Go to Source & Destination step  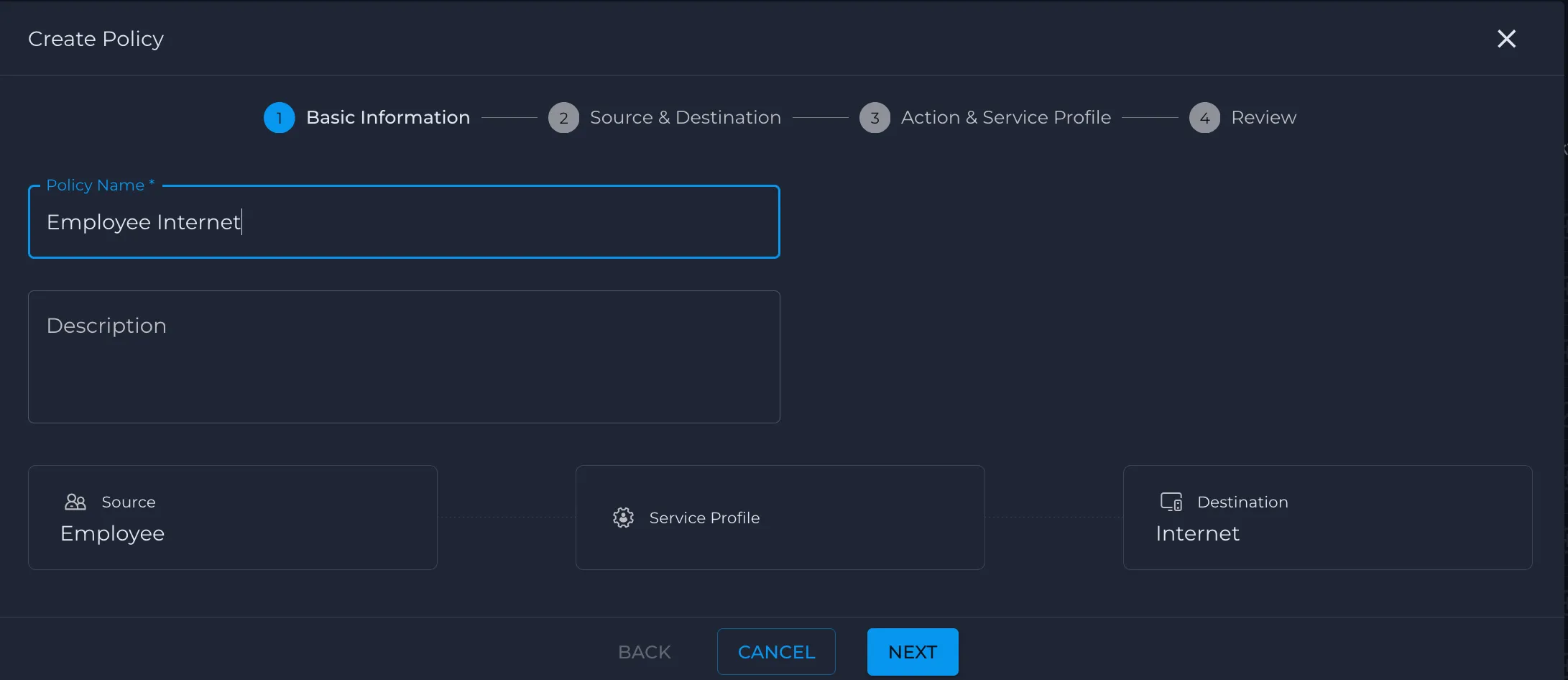(x=685, y=117)
